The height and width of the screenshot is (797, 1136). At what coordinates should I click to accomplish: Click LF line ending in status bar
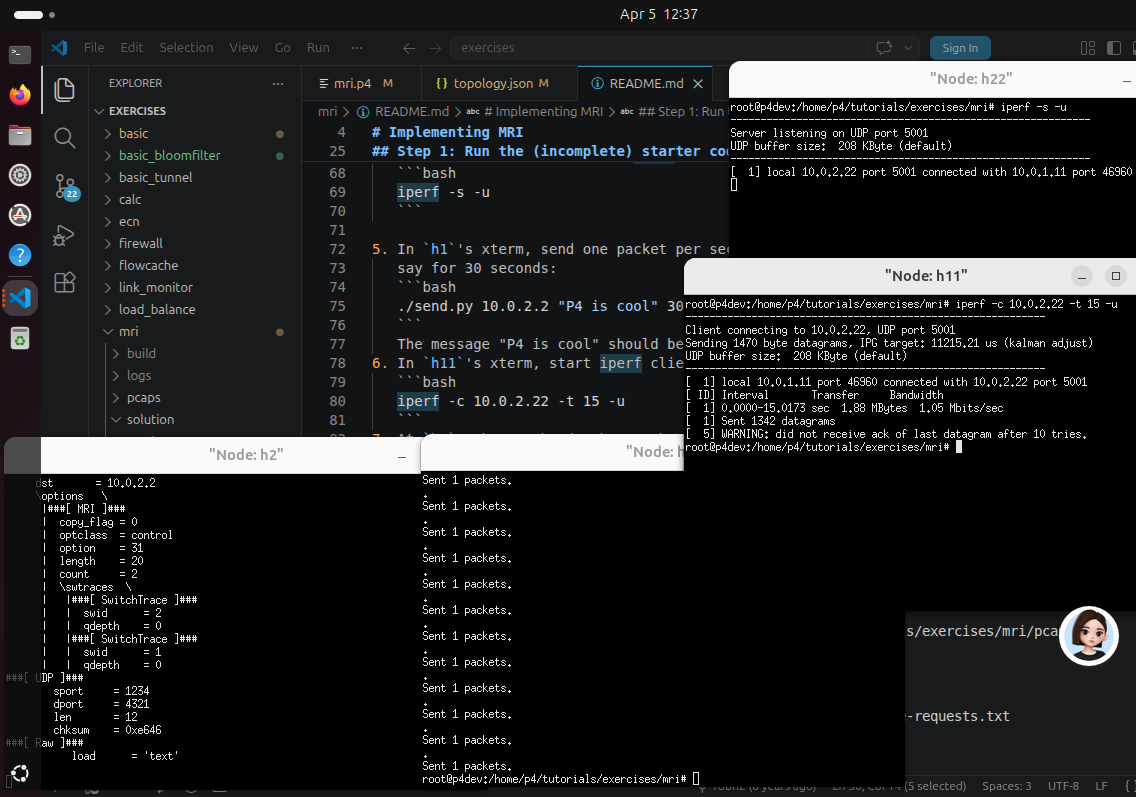pyautogui.click(x=1101, y=786)
